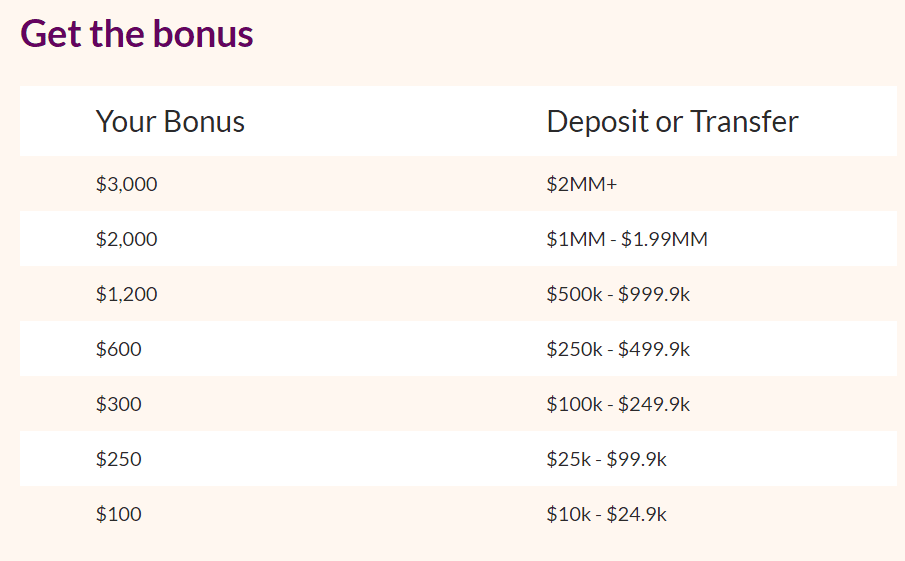The width and height of the screenshot is (905, 561).
Task: Click the $1MM - $1.99MM deposit range
Action: pyautogui.click(x=627, y=239)
